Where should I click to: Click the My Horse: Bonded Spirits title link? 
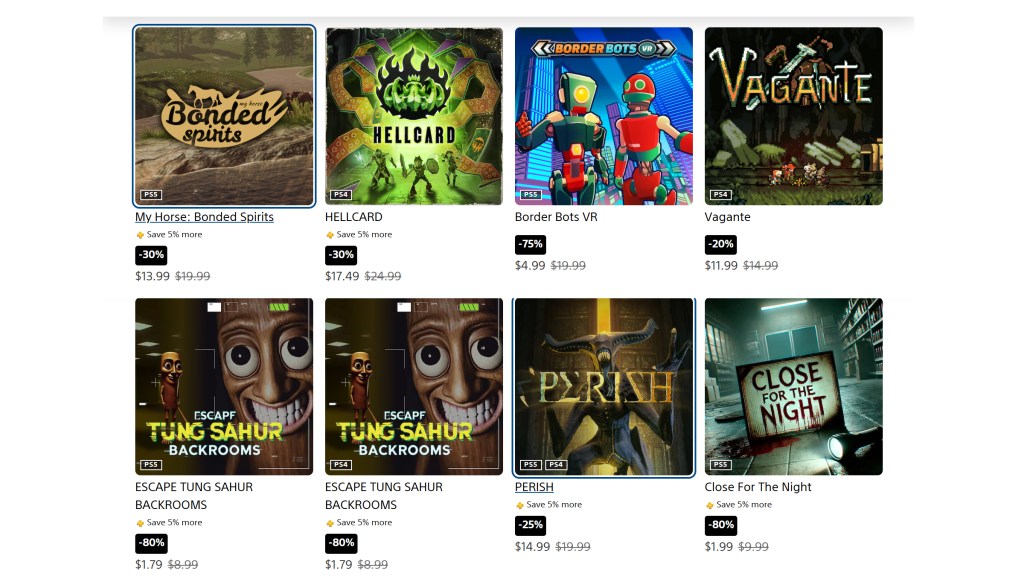pyautogui.click(x=204, y=217)
